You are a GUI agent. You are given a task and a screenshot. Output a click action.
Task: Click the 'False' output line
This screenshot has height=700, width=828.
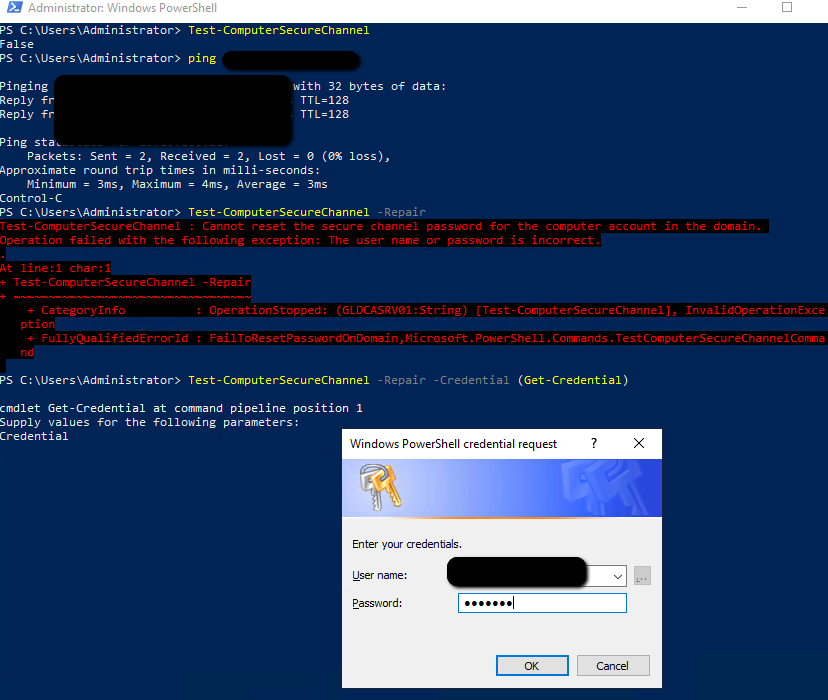coord(17,44)
